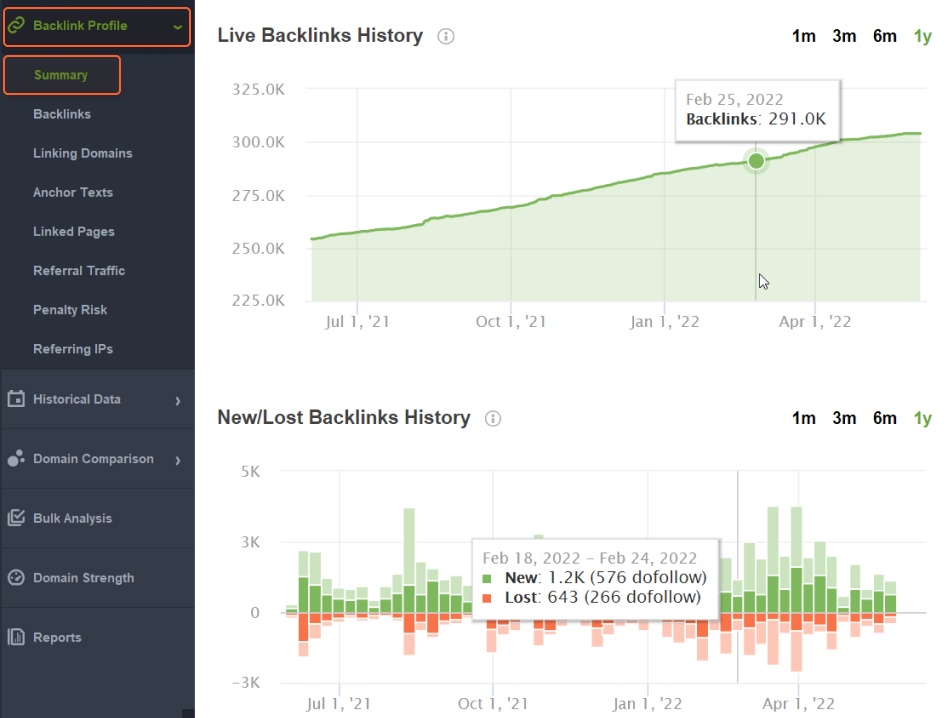Set New/Lost Backlinks range to 1y
948x718 pixels.
[923, 418]
